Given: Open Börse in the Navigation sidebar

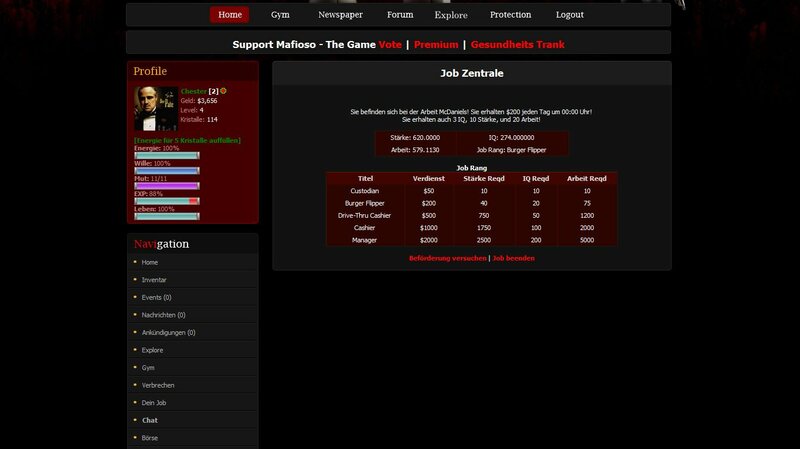Looking at the screenshot, I should point(149,438).
